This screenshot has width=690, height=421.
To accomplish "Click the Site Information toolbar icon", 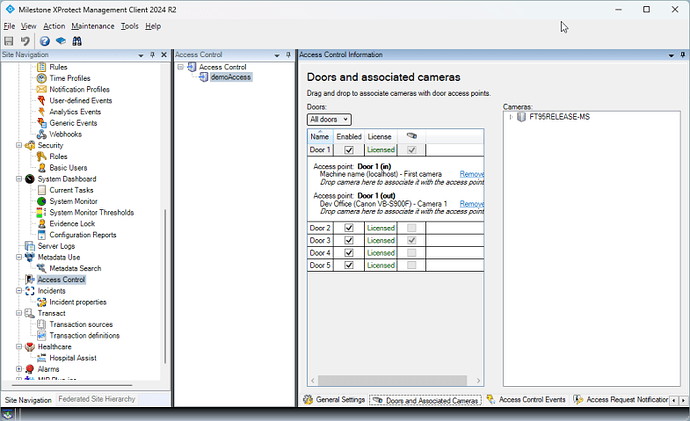I will click(x=61, y=41).
